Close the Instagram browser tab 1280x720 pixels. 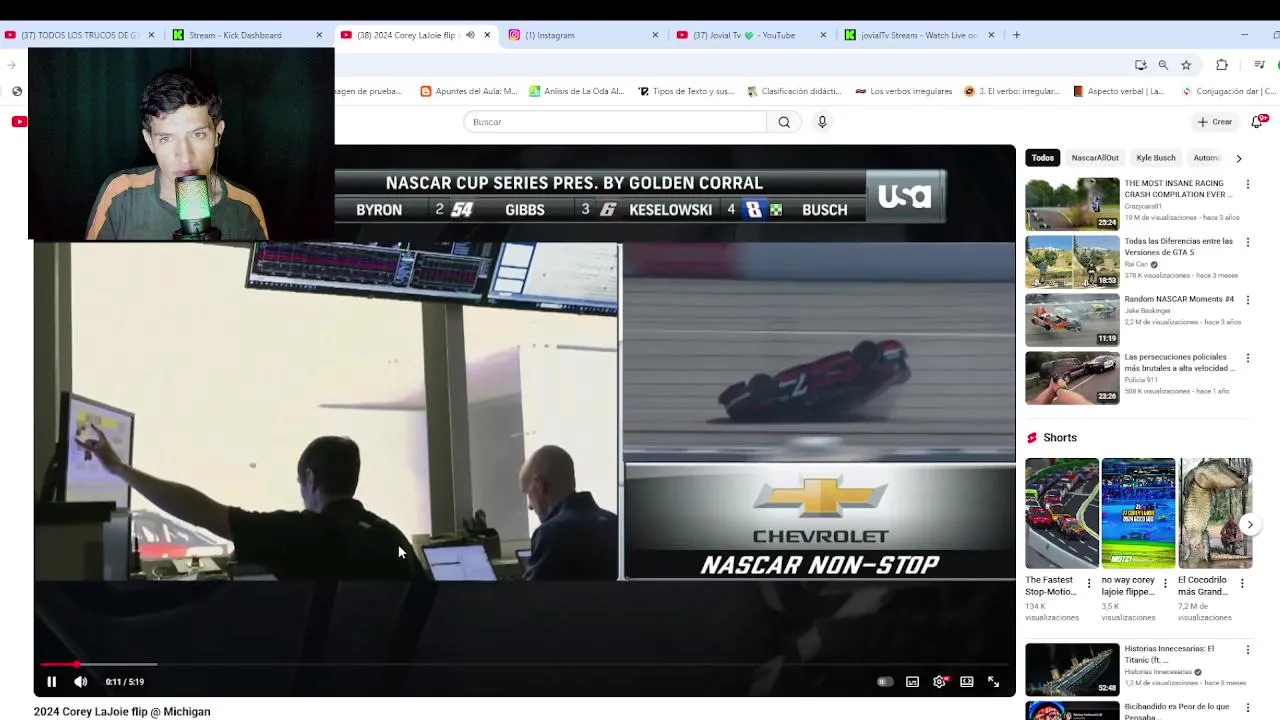tap(655, 35)
